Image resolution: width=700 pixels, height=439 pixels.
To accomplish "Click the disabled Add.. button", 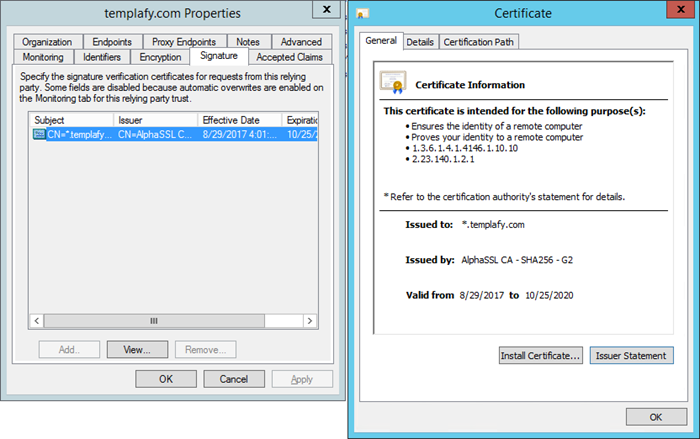I will click(69, 350).
